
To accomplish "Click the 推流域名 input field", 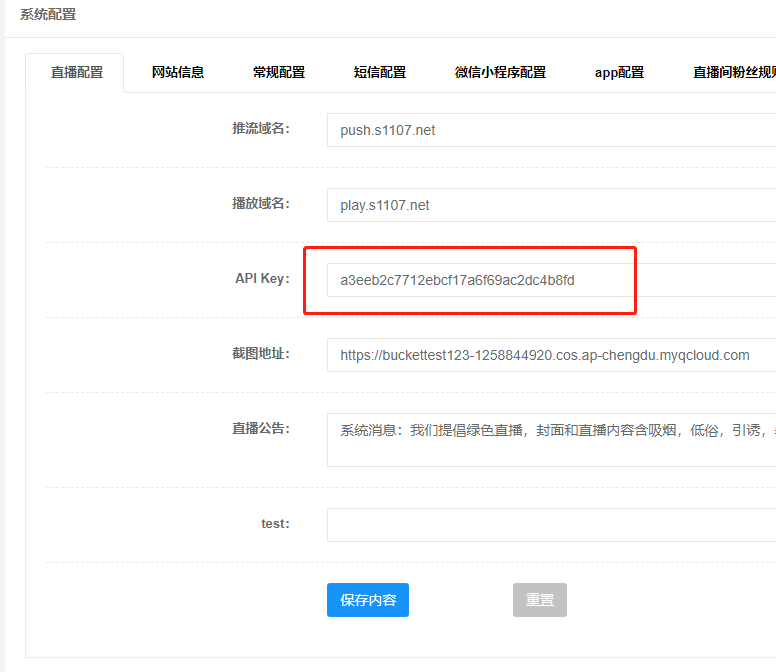I will (x=551, y=130).
